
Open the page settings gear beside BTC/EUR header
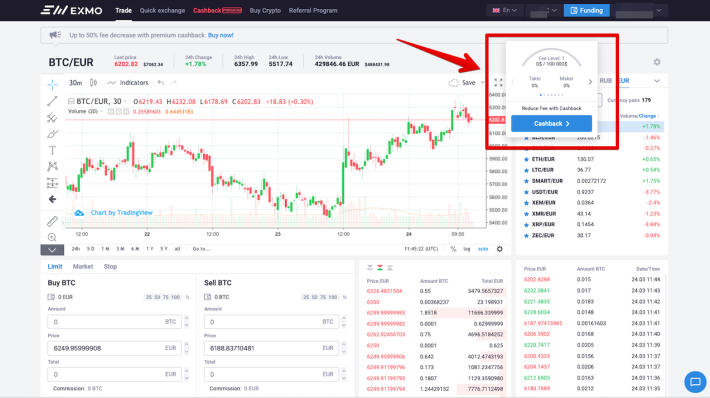[657, 62]
